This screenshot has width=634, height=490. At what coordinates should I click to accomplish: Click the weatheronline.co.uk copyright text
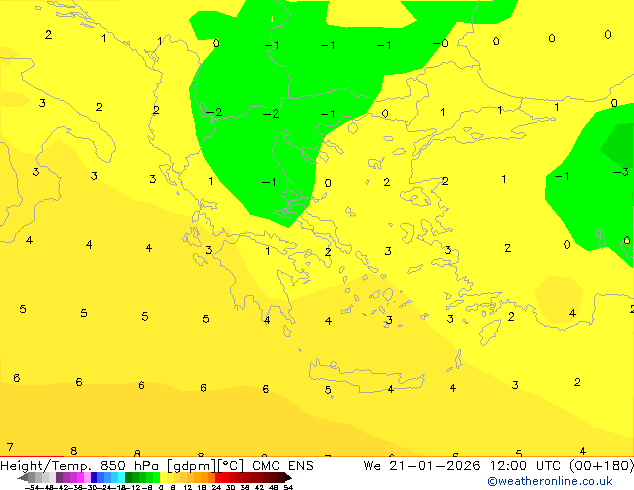(x=550, y=481)
